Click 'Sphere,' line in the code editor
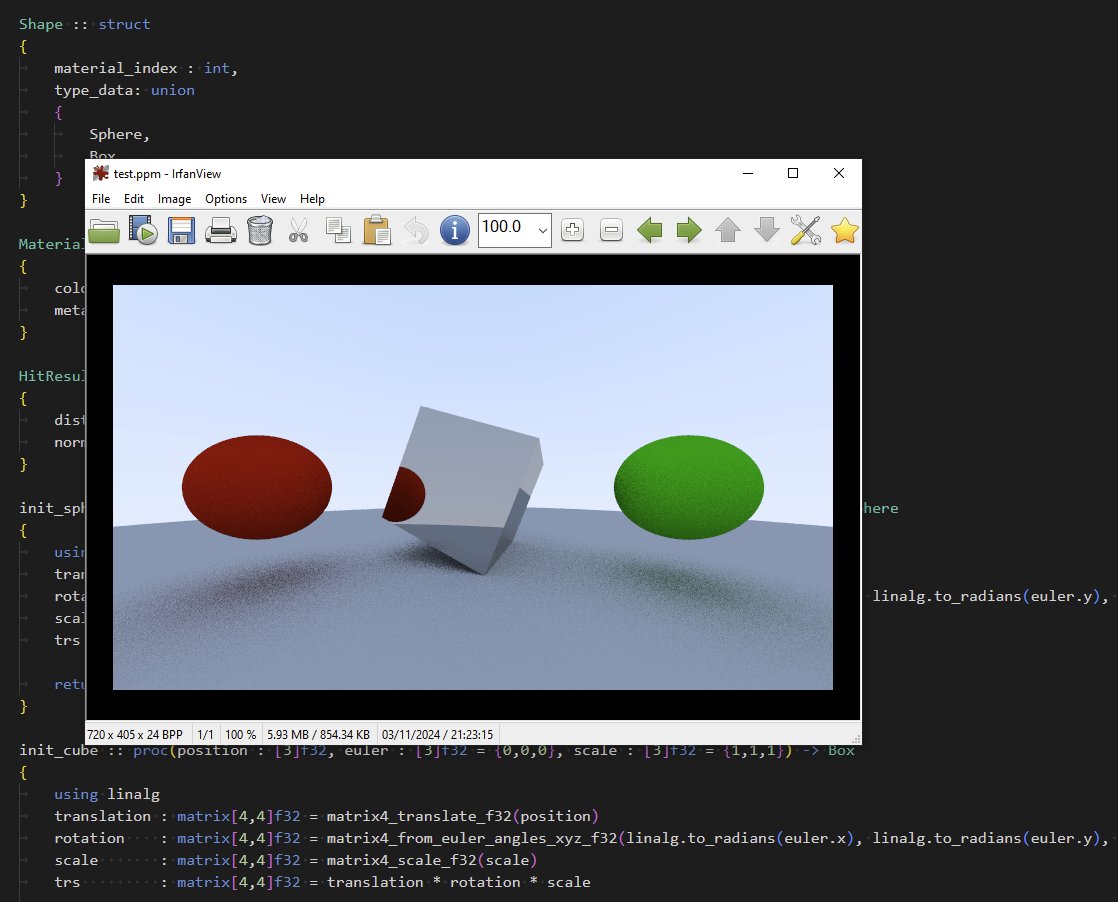1118x902 pixels. [x=119, y=134]
